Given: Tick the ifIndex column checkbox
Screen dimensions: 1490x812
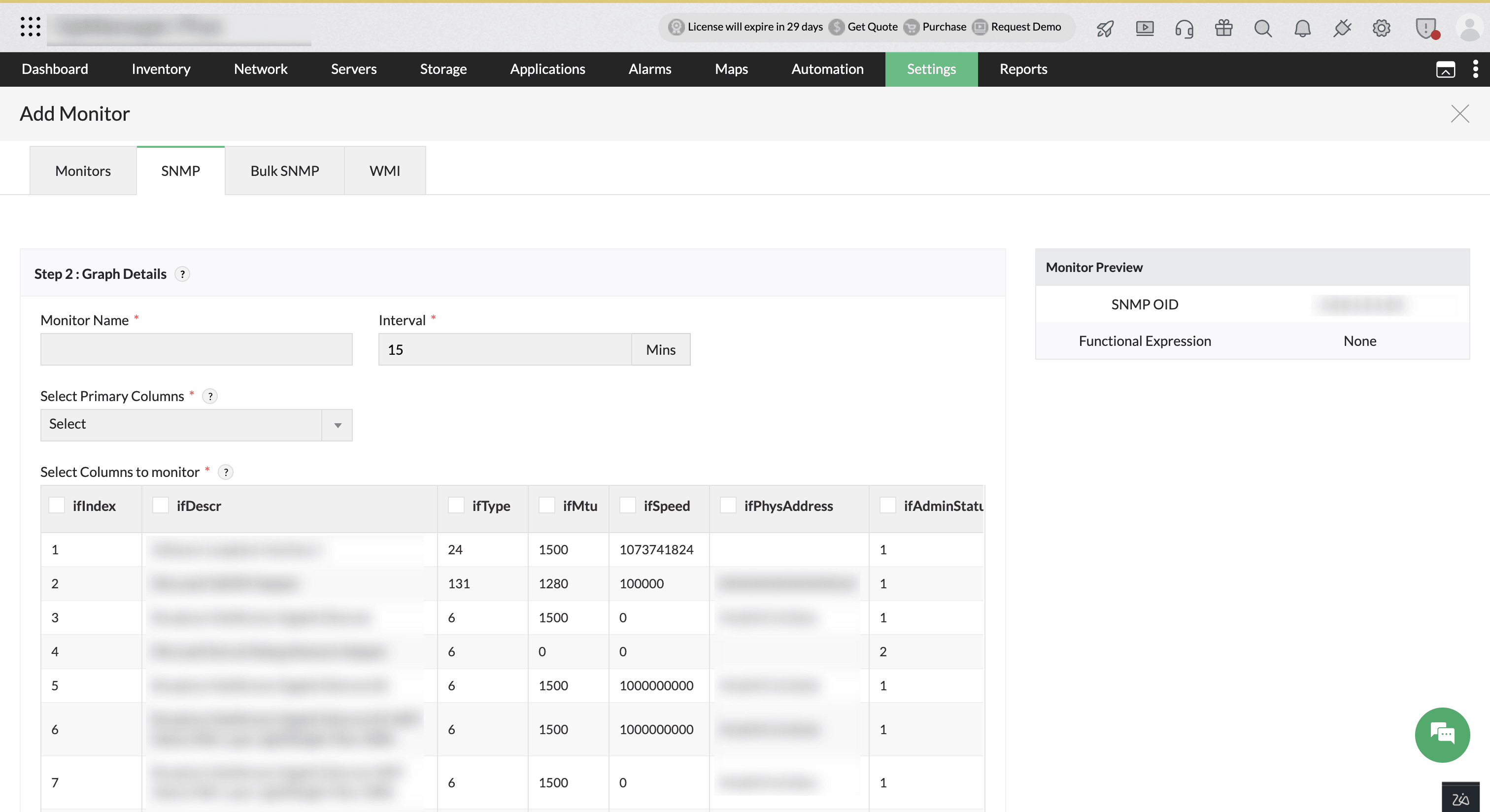Looking at the screenshot, I should pyautogui.click(x=57, y=505).
